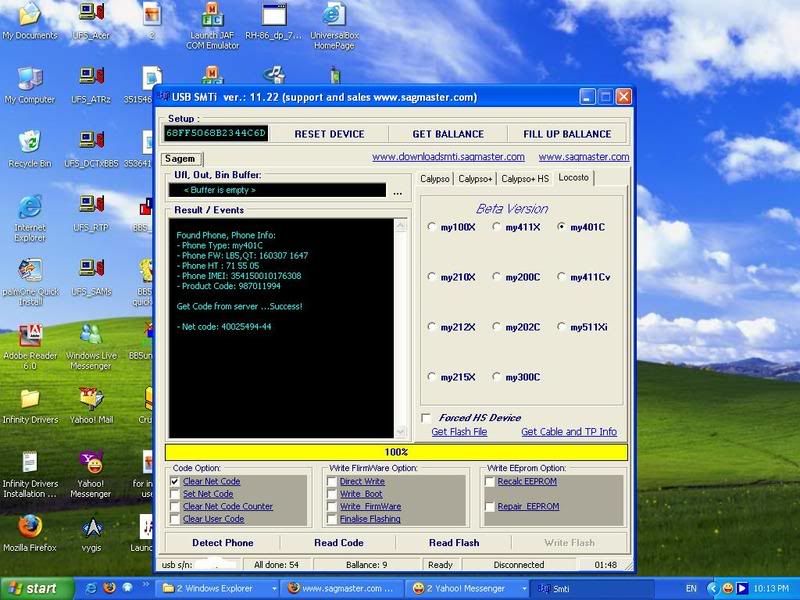The width and height of the screenshot is (800, 600).
Task: Tick the Write Boot checkbox
Action: click(332, 494)
